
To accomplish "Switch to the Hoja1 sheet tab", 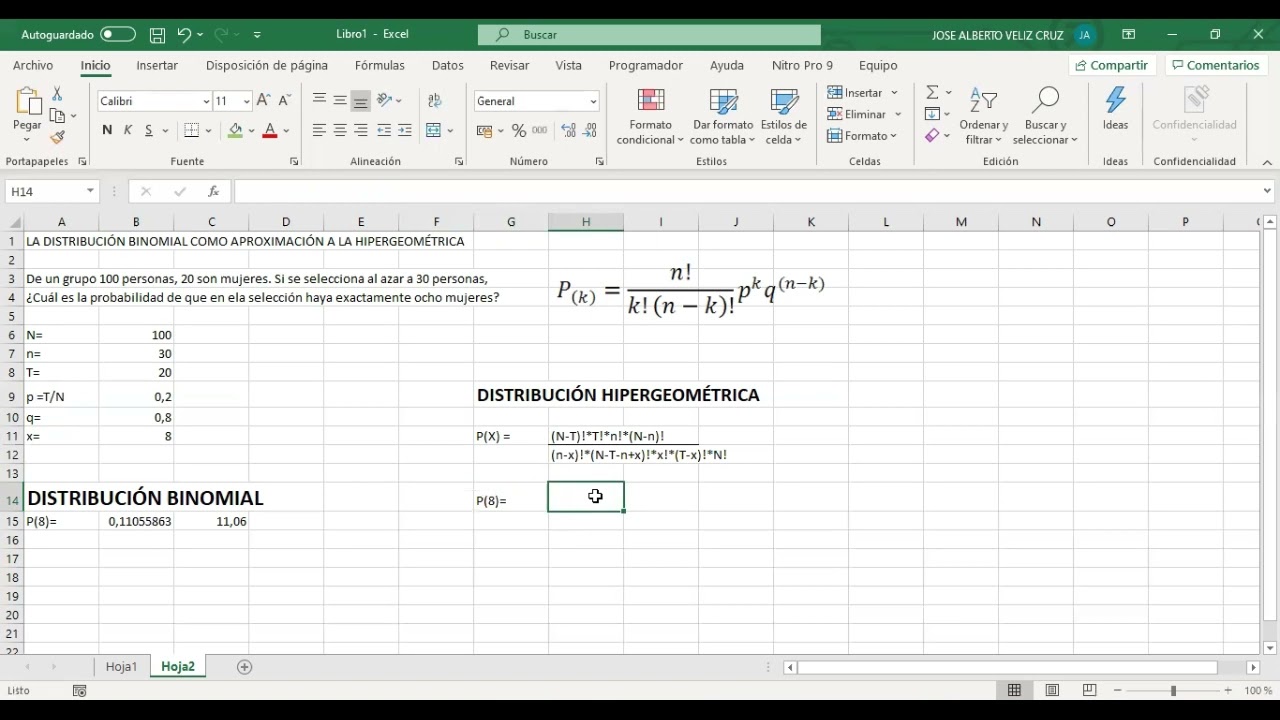I will 121,666.
